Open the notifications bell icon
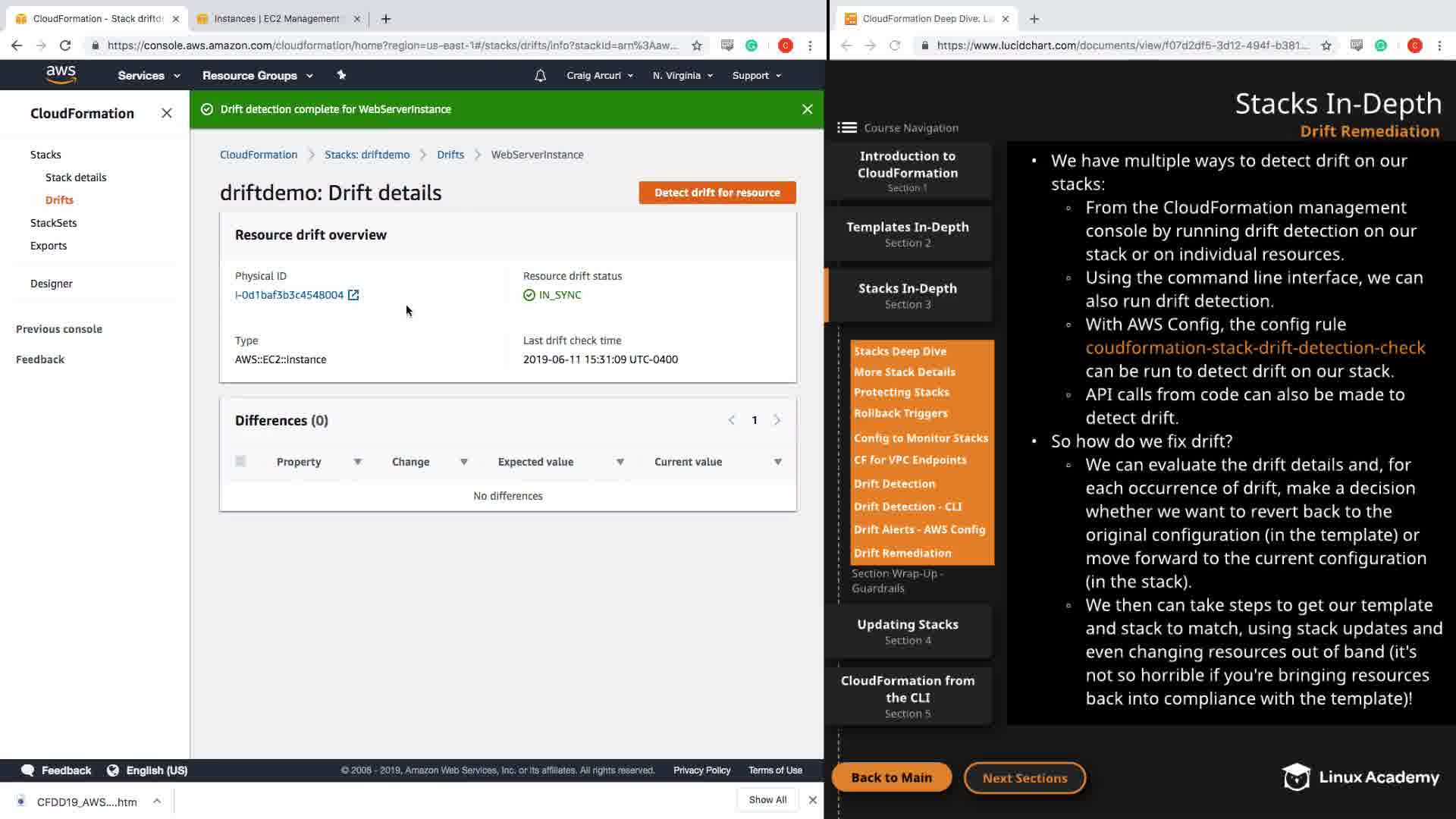Screen dimensions: 1456x819 click(x=540, y=76)
